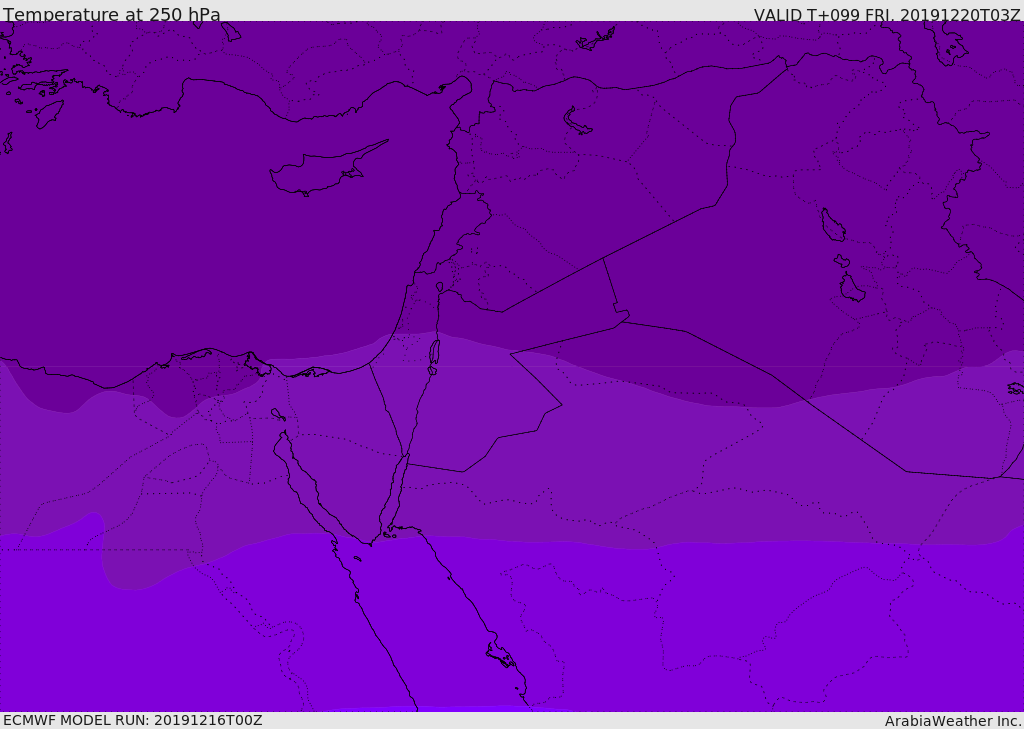Click the 'ECMWF MODEL RUN: 20191216T00Z' label
Image resolution: width=1024 pixels, height=729 pixels.
click(133, 720)
